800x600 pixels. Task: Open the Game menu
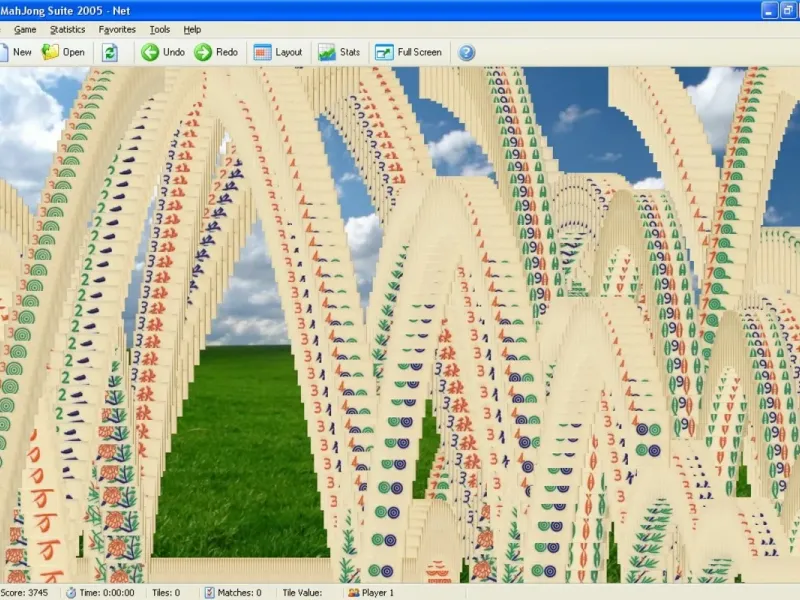[25, 30]
